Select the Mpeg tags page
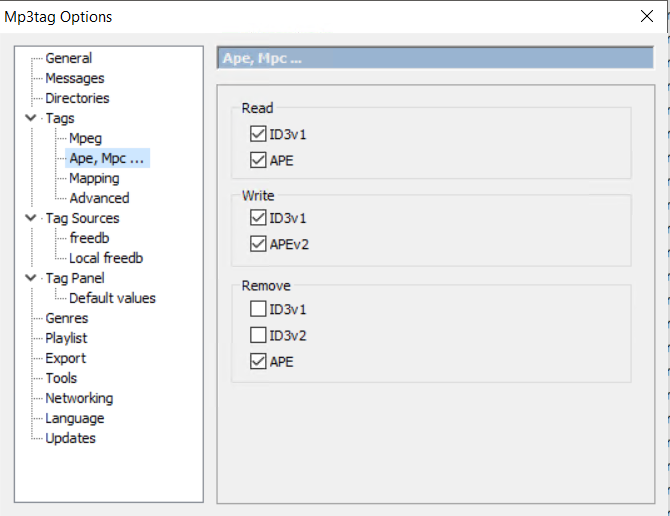 tap(85, 138)
